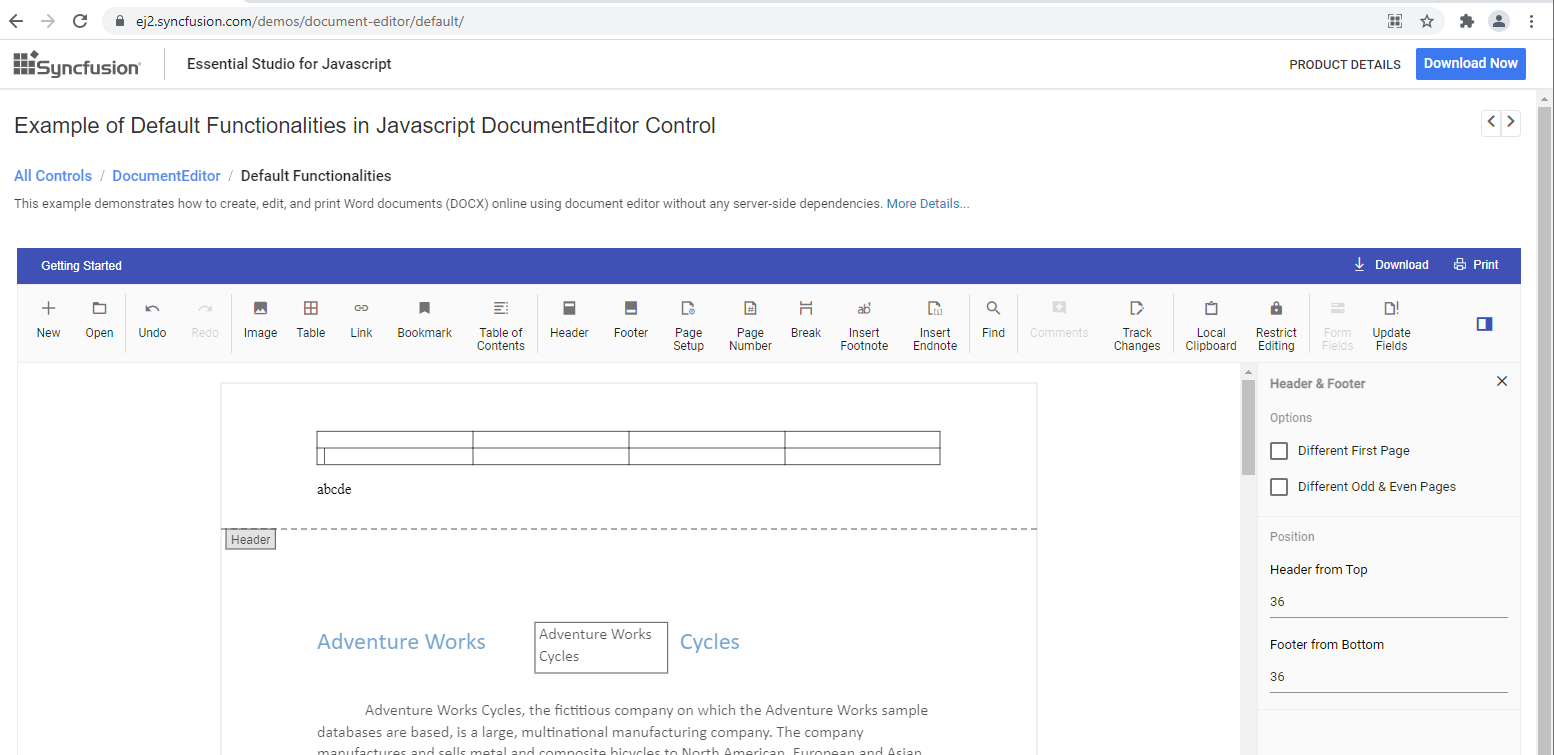Click the Header from Top field
The width and height of the screenshot is (1554, 755).
point(1387,602)
